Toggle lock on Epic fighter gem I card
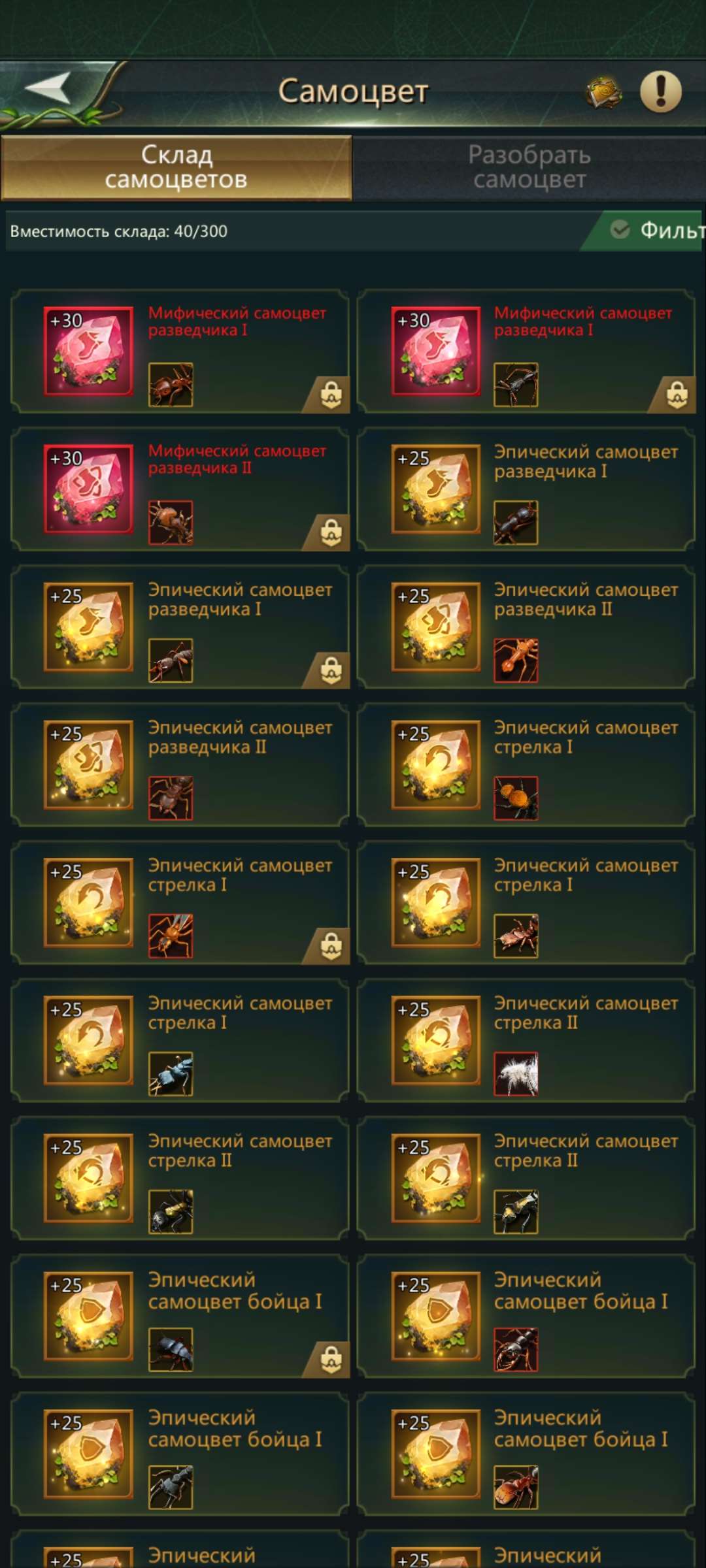Viewport: 706px width, 1568px height. pyautogui.click(x=331, y=1360)
